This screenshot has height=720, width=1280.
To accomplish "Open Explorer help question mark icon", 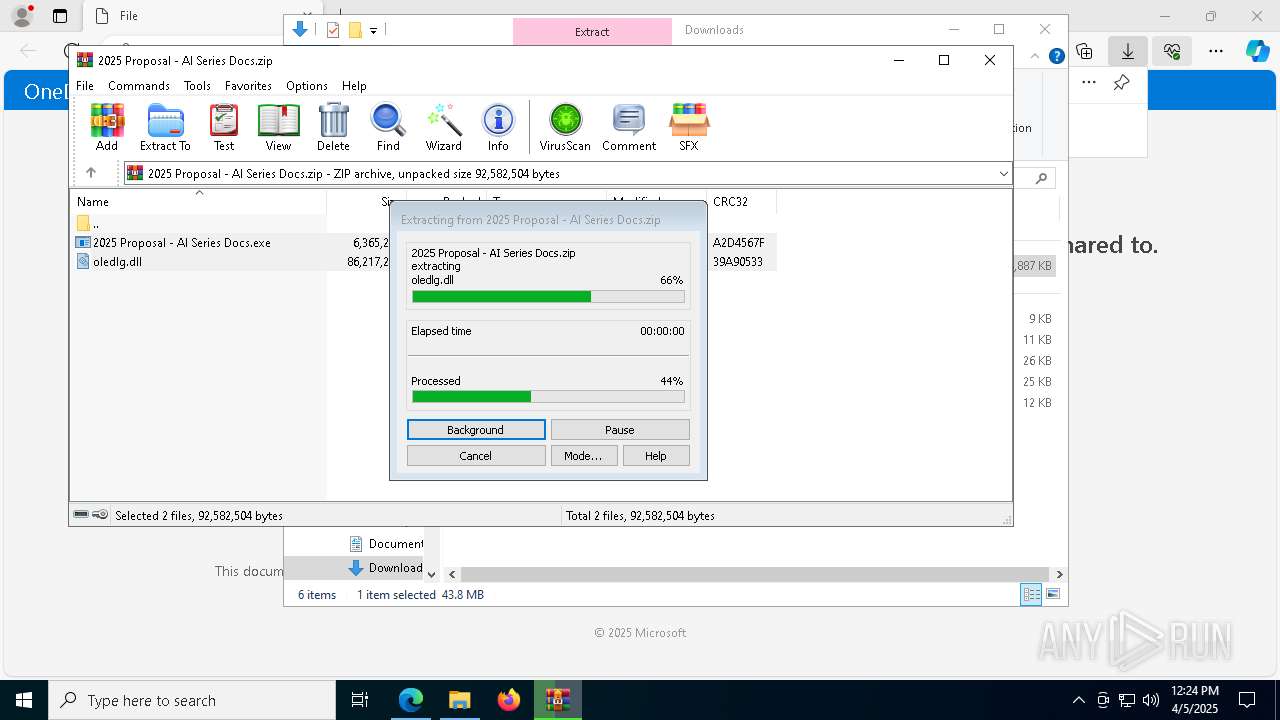I will pyautogui.click(x=1056, y=57).
